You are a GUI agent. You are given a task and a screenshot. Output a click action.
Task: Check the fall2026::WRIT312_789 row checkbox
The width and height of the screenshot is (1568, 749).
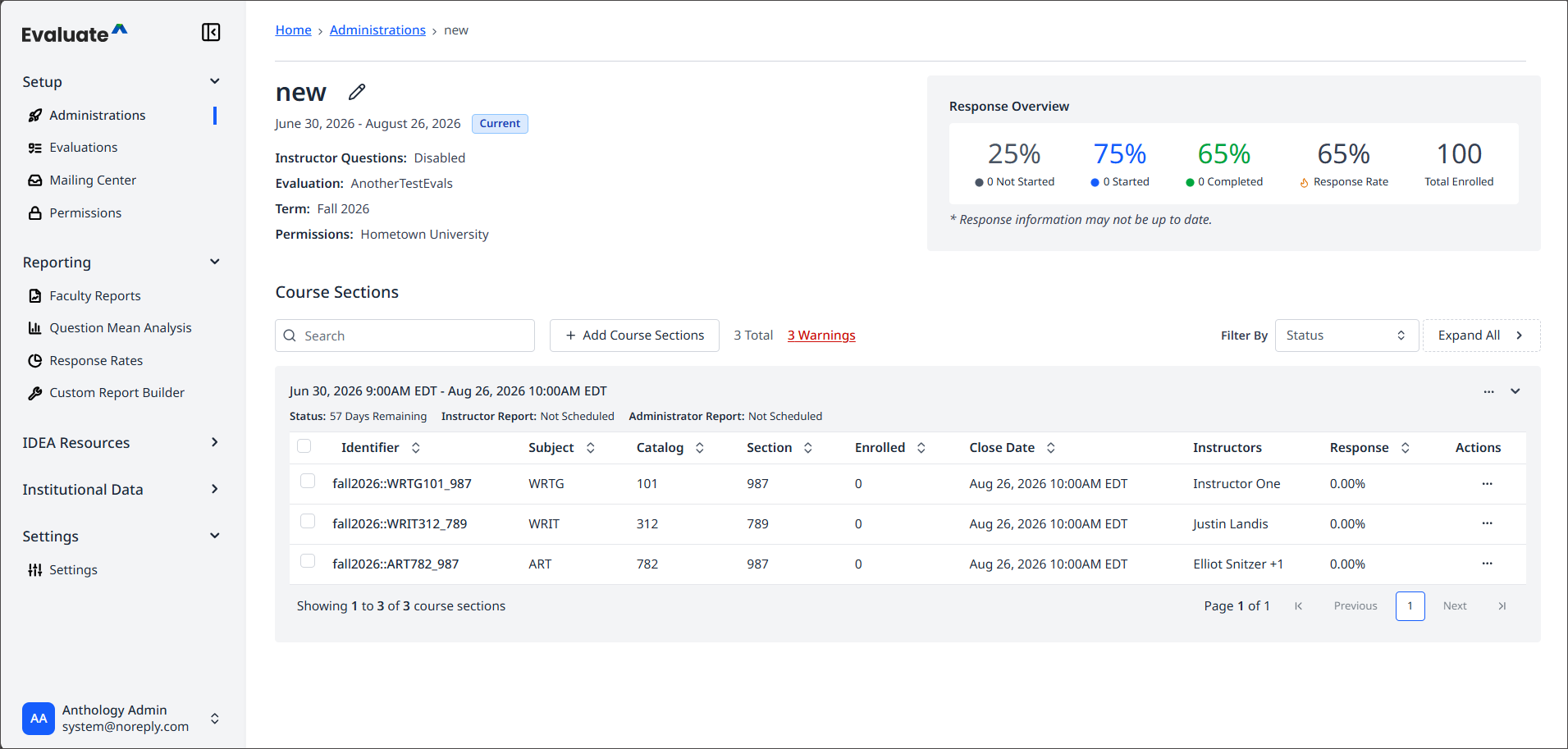pyautogui.click(x=308, y=521)
